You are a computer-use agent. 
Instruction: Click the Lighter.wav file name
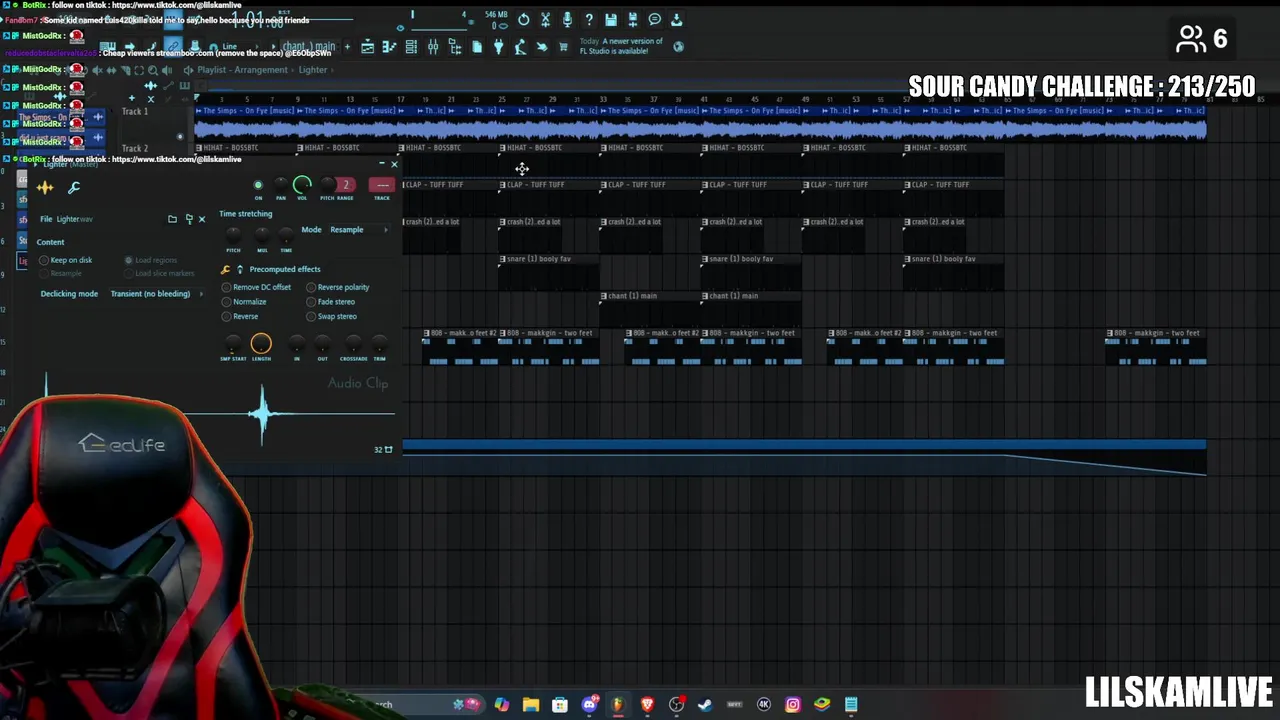75,219
